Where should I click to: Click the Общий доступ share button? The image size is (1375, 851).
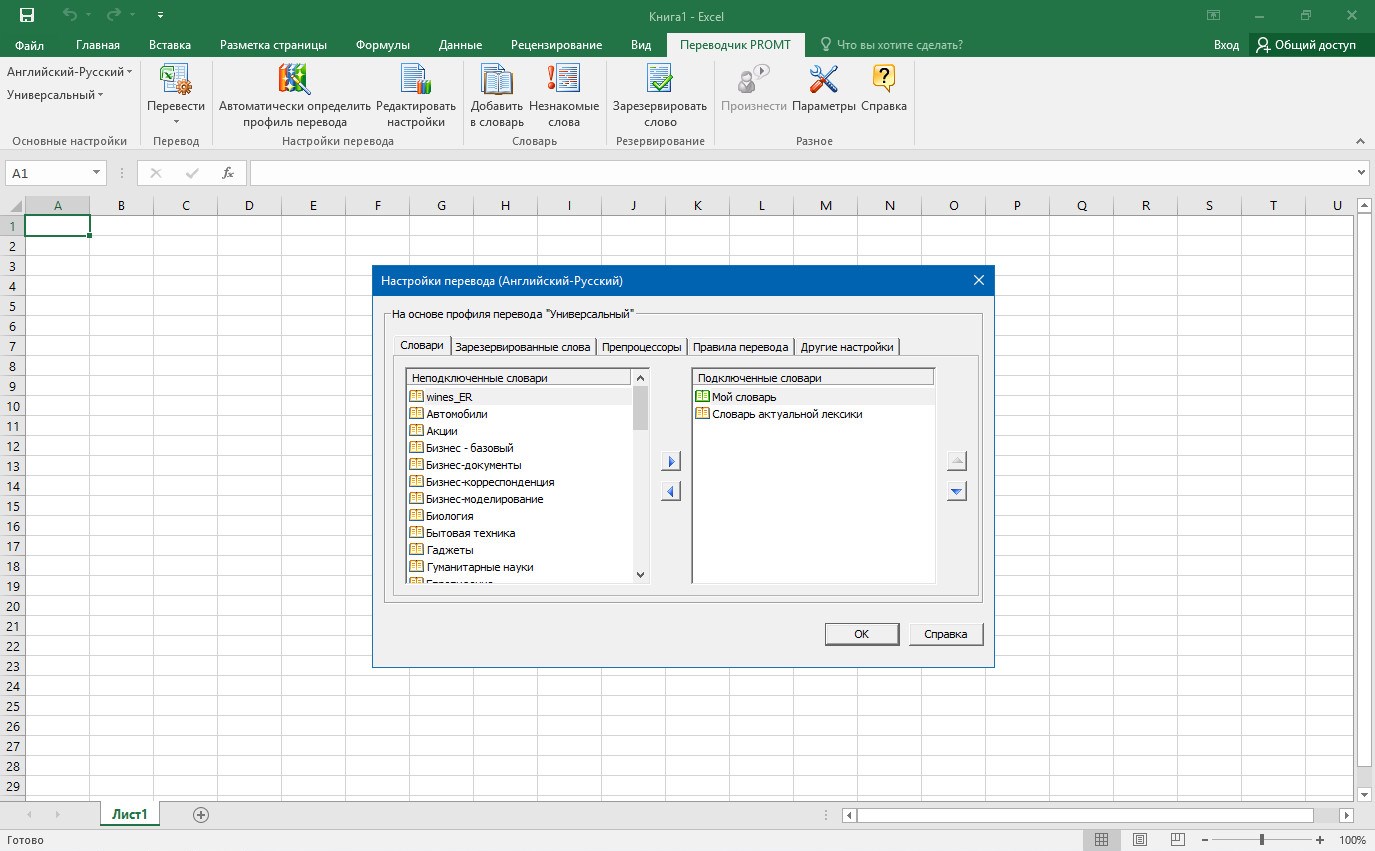pos(1309,45)
